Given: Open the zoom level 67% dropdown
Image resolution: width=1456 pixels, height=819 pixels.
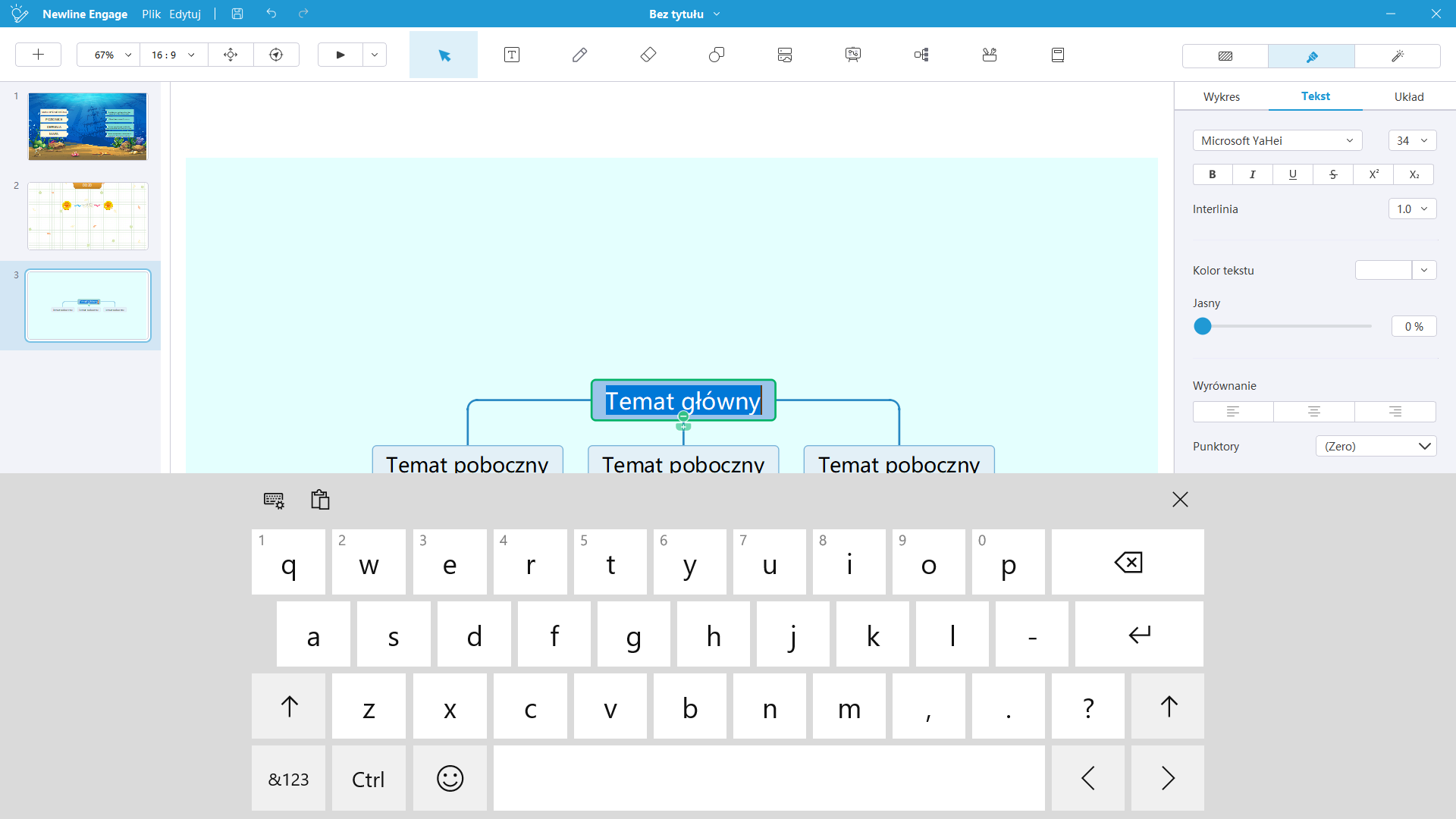Looking at the screenshot, I should point(107,55).
